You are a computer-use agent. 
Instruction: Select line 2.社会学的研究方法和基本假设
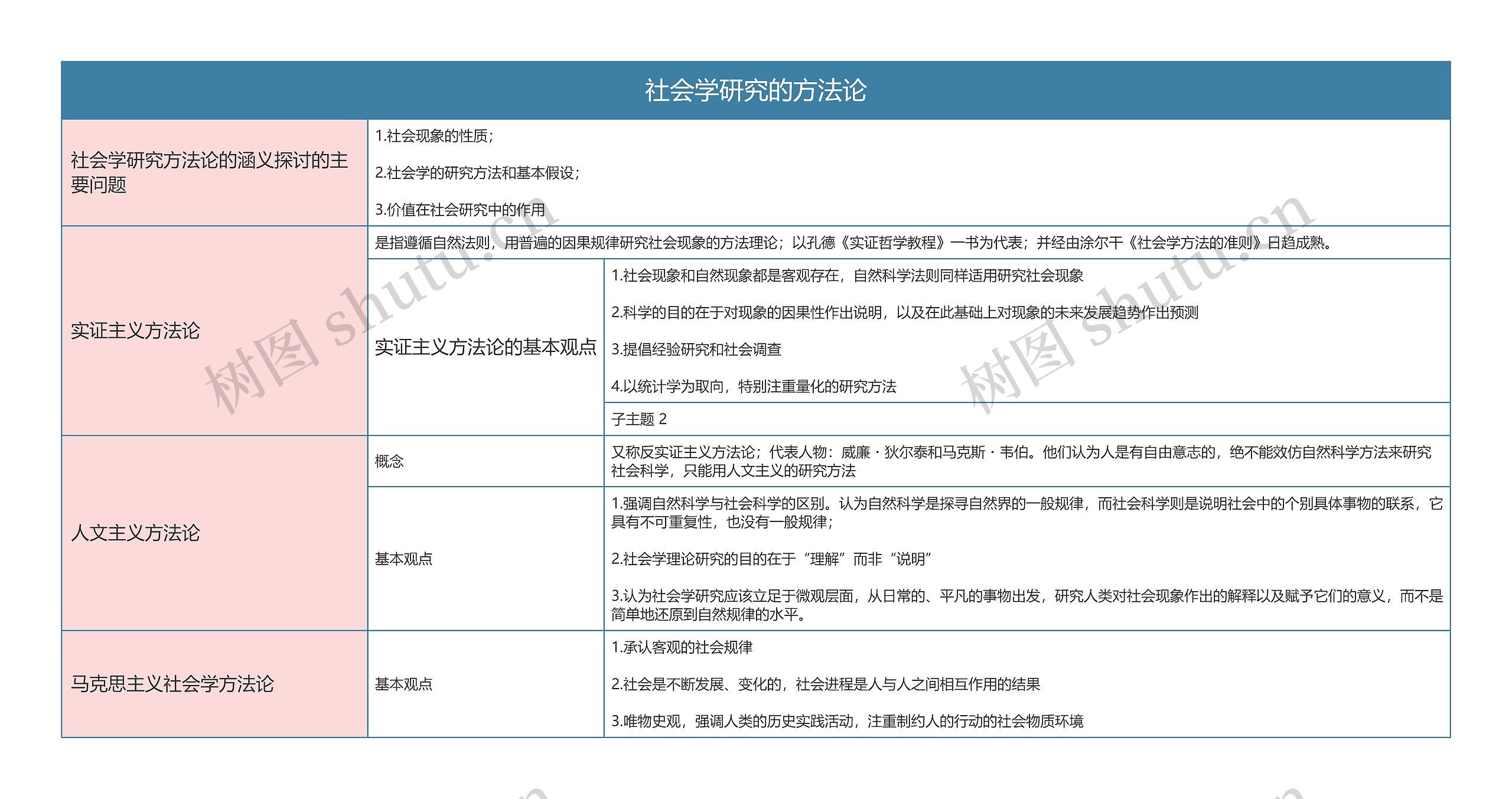pyautogui.click(x=478, y=173)
